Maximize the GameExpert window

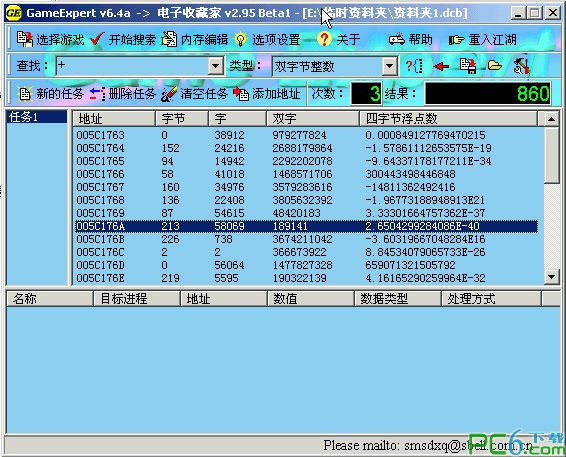pos(535,13)
